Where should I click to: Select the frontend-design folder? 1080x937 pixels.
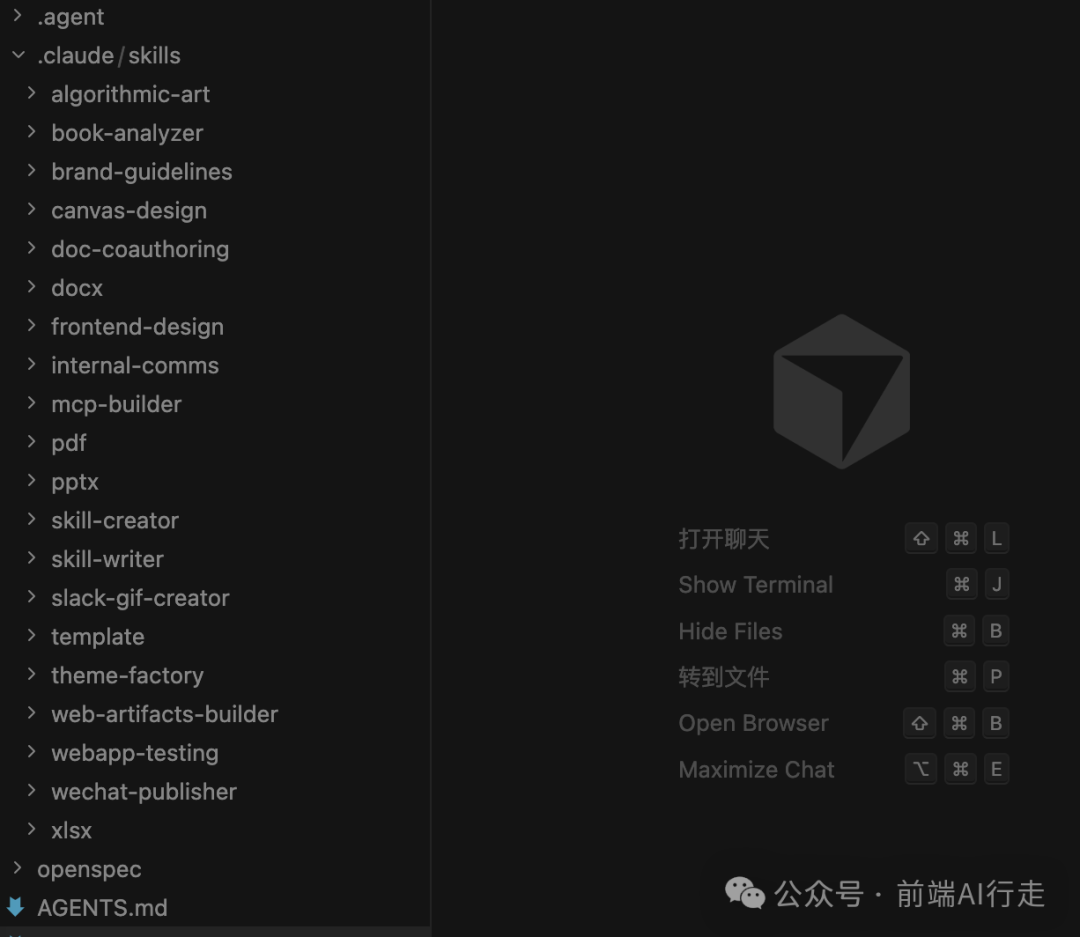pos(136,326)
